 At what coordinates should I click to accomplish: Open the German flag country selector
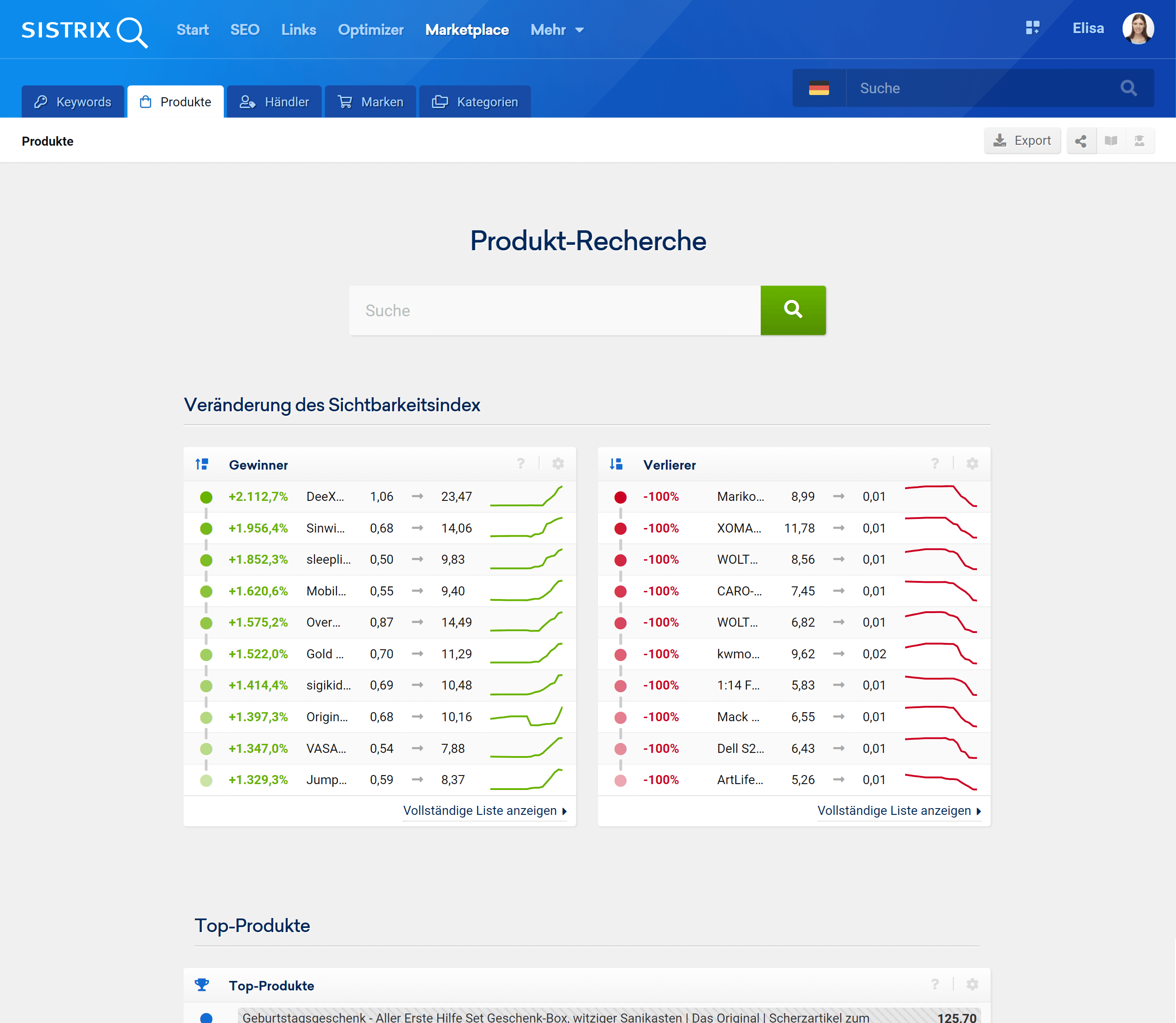[x=819, y=88]
